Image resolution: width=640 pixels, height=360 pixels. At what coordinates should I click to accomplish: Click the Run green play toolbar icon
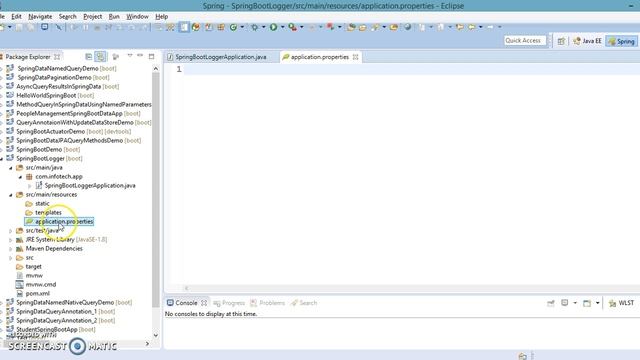click(x=273, y=27)
